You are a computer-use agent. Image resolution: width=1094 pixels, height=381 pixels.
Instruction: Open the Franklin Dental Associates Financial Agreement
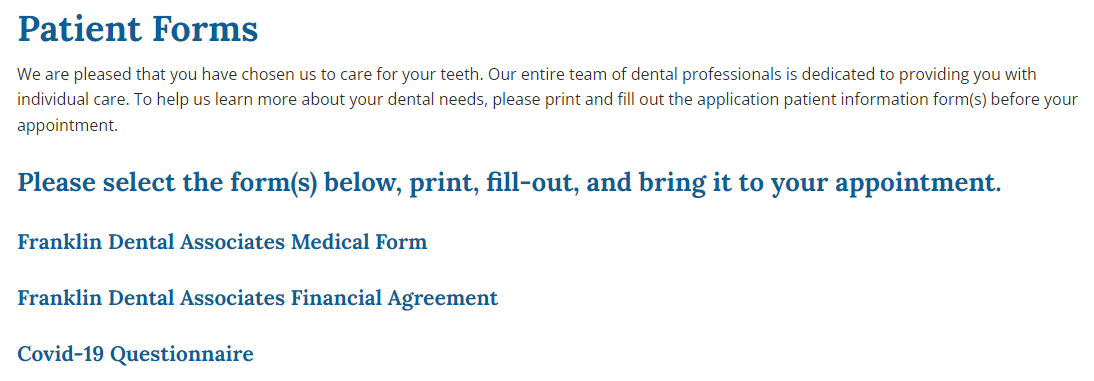pos(257,299)
